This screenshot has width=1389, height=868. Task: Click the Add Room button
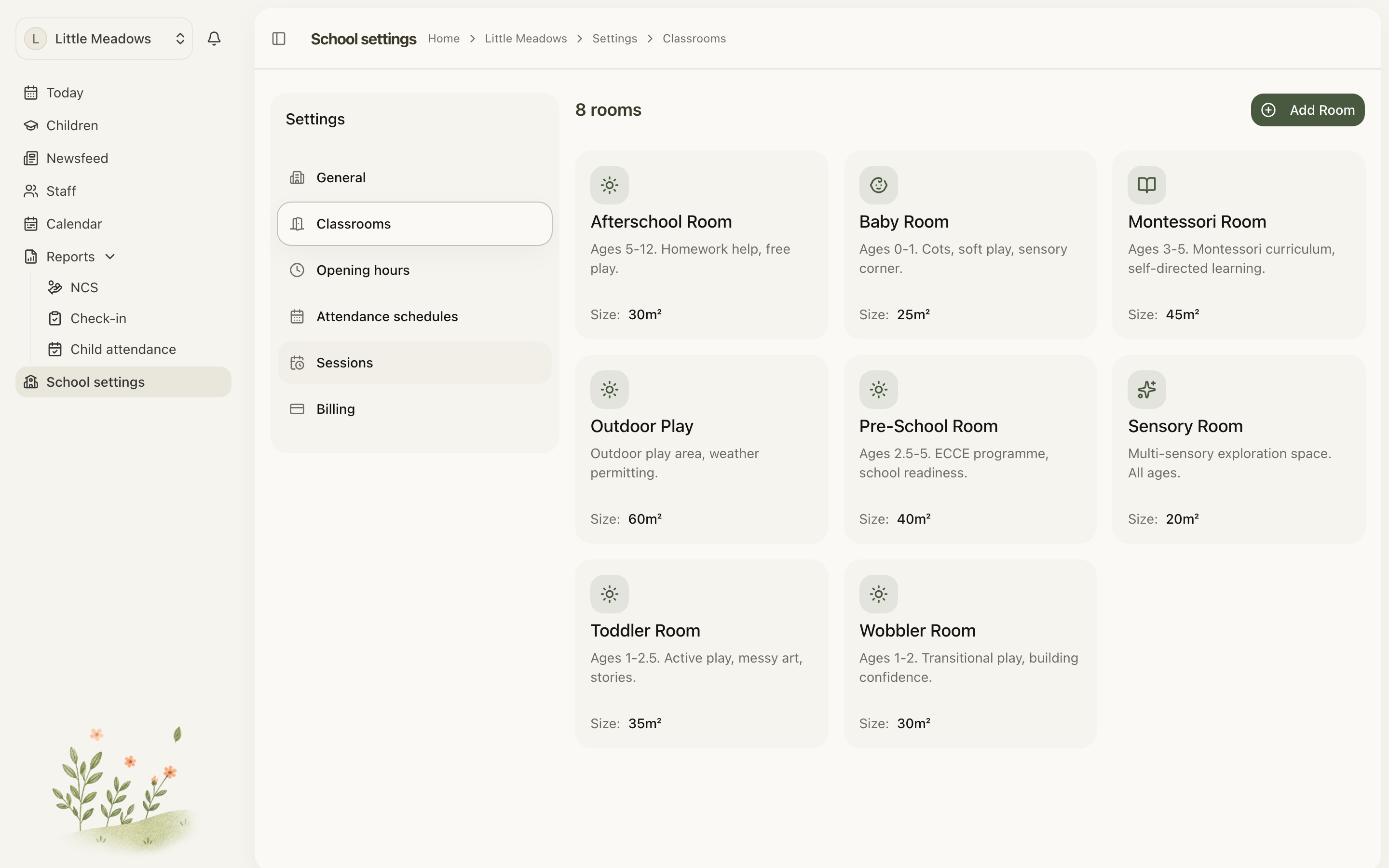click(1307, 109)
